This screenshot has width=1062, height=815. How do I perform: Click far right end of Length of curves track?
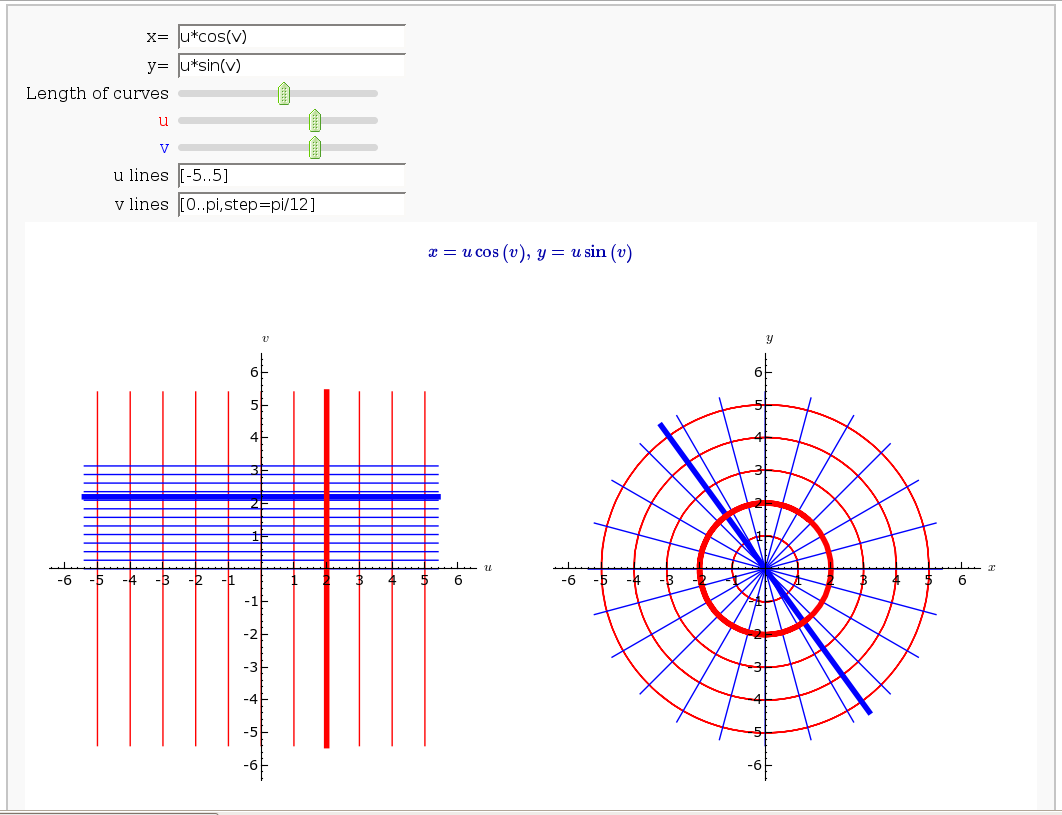coord(375,94)
